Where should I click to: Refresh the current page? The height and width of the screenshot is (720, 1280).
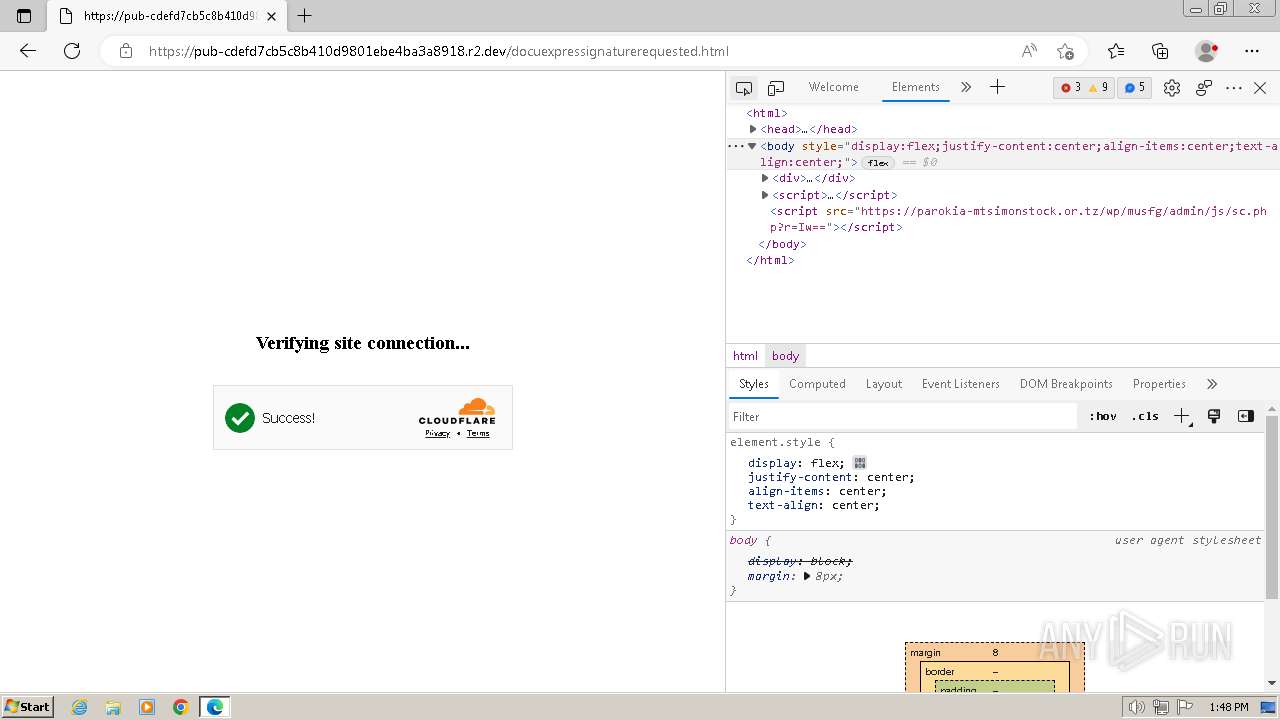click(x=72, y=51)
